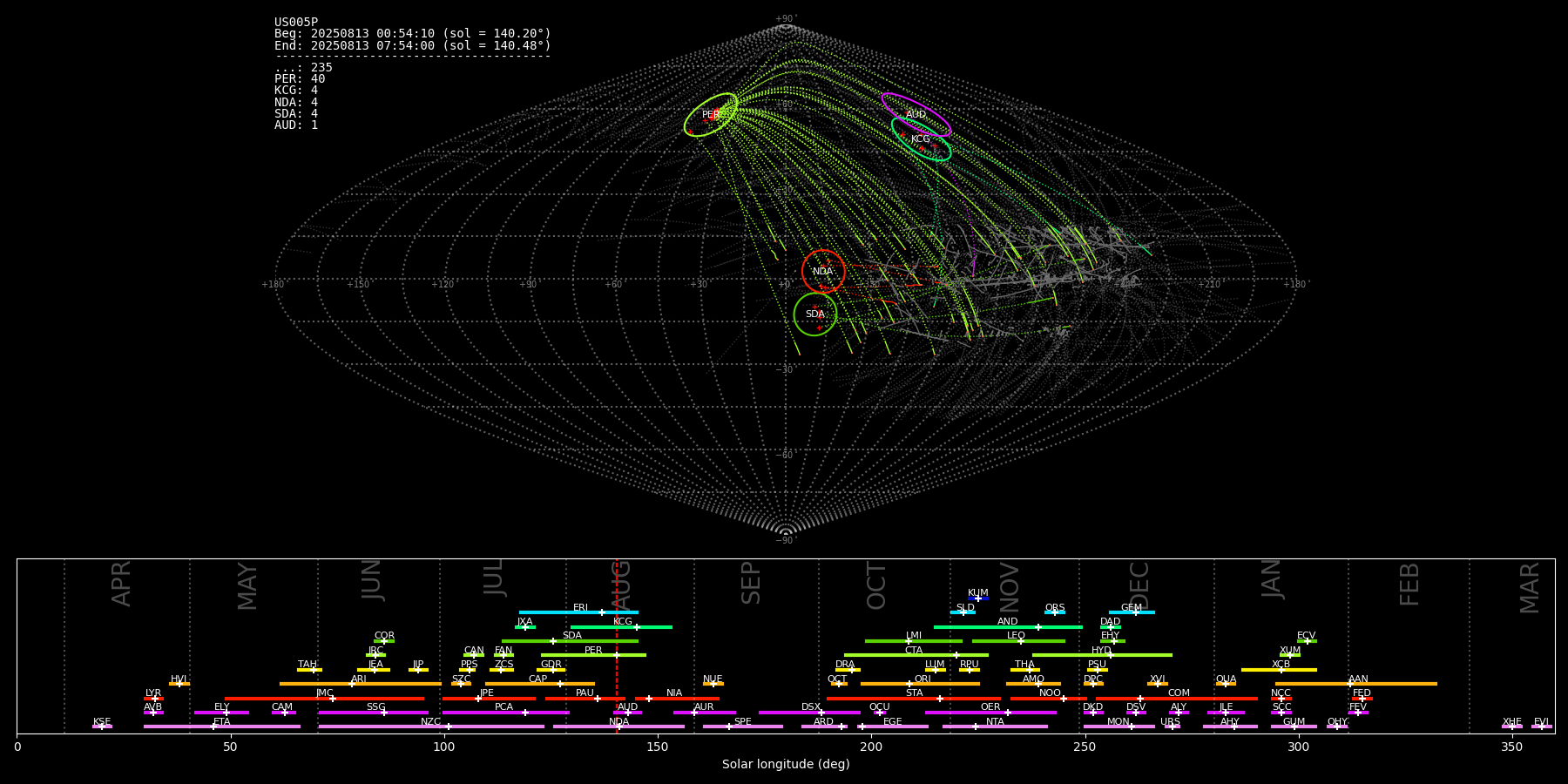Viewport: 1568px width, 784px height.
Task: Click the red NIA shower bar
Action: (677, 699)
